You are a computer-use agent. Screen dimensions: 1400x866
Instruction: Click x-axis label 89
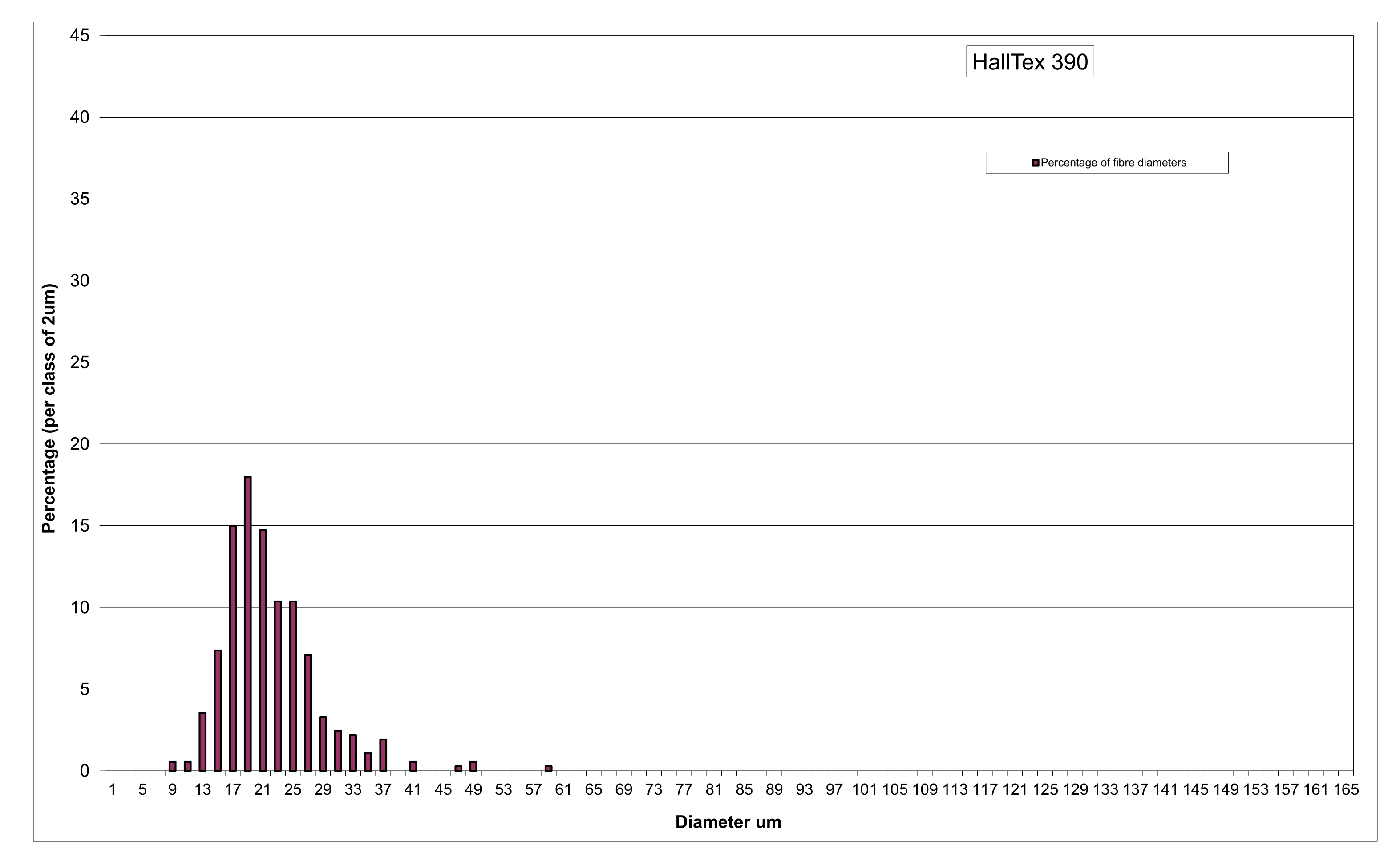pyautogui.click(x=774, y=790)
